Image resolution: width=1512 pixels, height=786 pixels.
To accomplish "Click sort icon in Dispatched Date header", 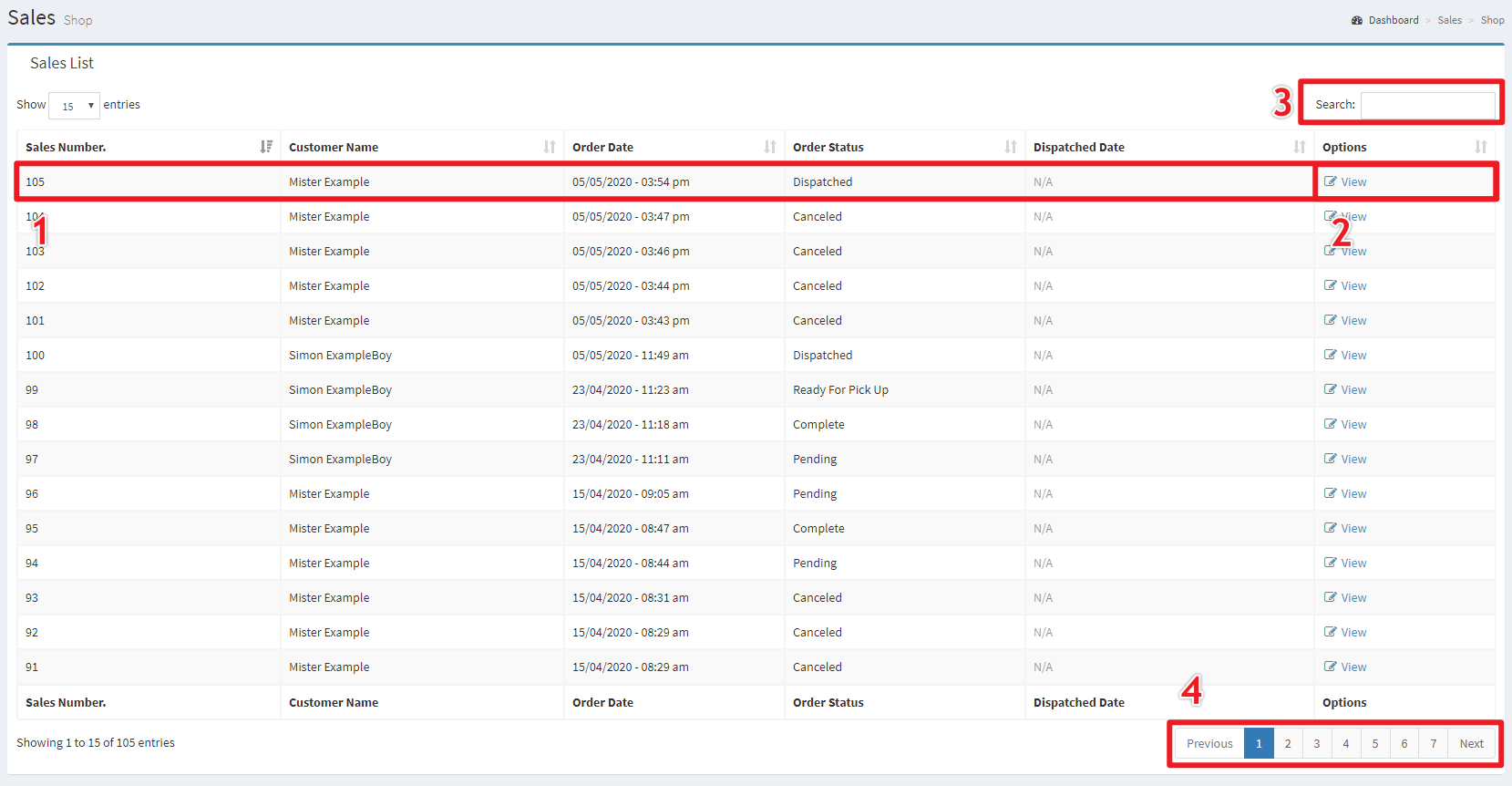I will pos(1300,147).
